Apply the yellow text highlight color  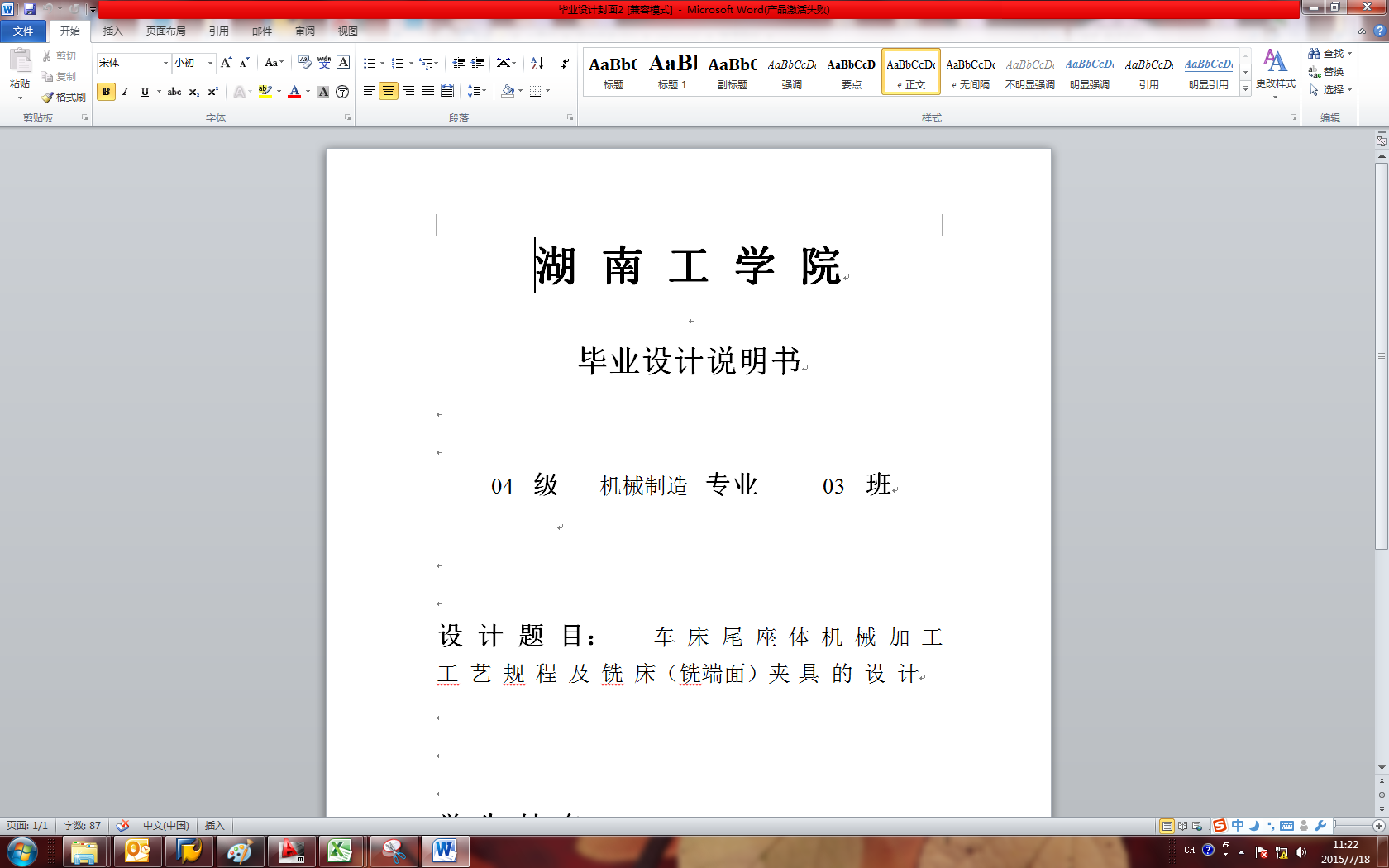pos(265,92)
